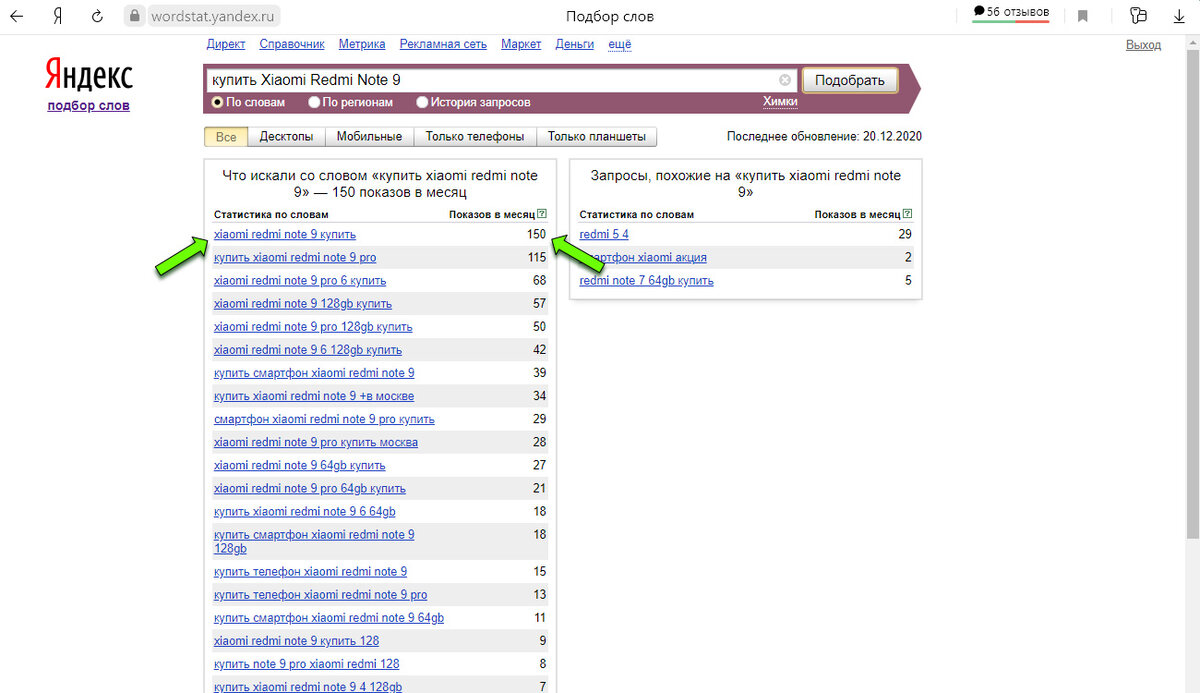Screen dimensions: 1200x693
Task: Open query купить телефон xiaomi redmi note 9 pro
Action: pyautogui.click(x=320, y=595)
